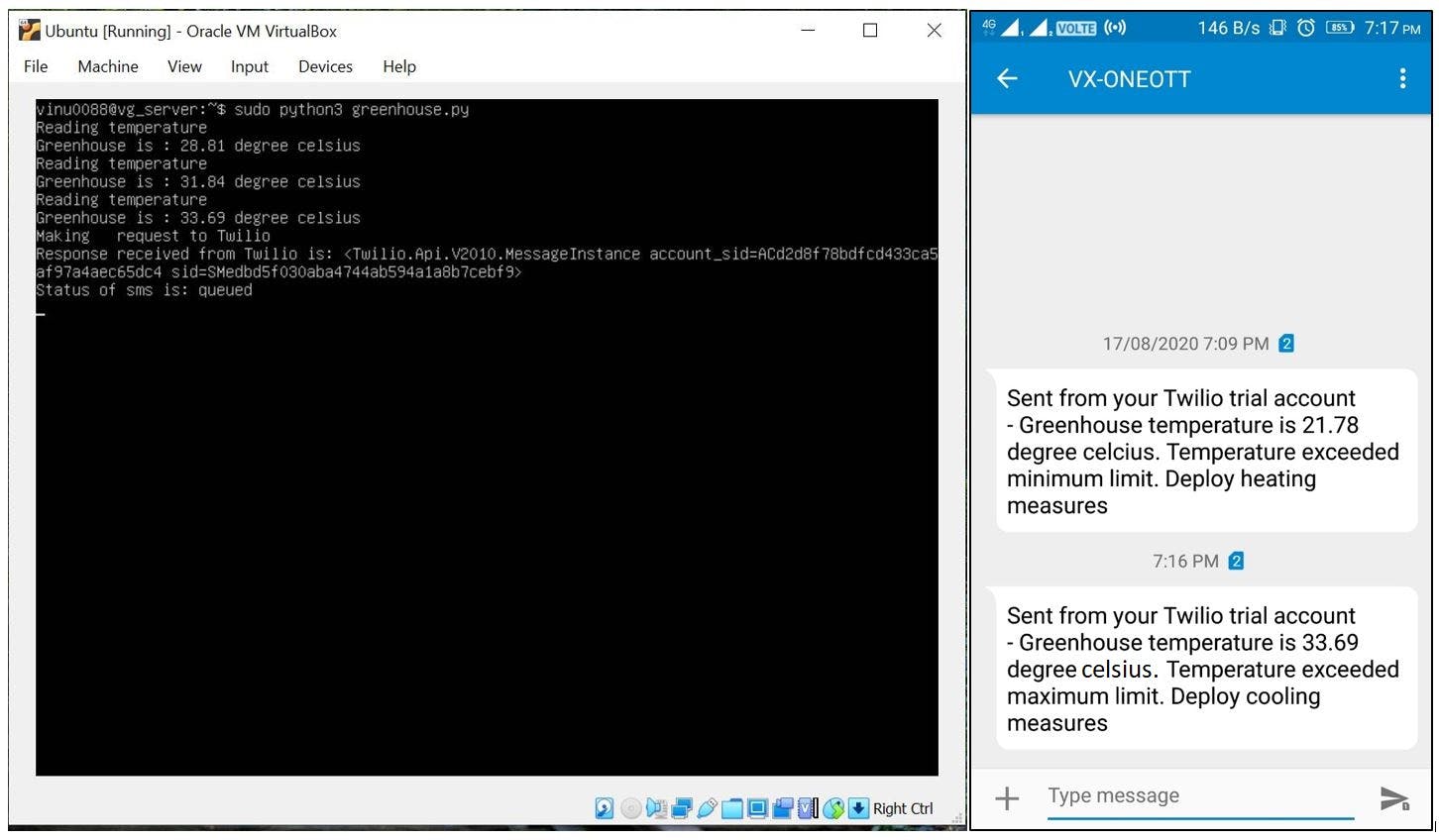Viewport: 1439px width, 840px height.
Task: Click the network adapters icon in VirtualBox status bar
Action: pyautogui.click(x=682, y=808)
